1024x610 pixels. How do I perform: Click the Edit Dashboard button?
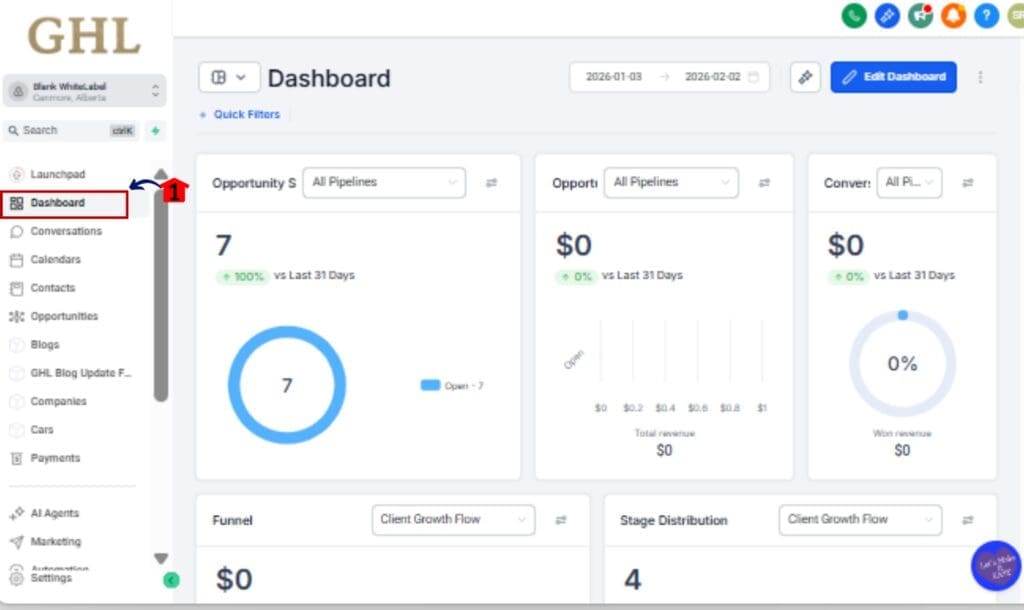tap(893, 77)
